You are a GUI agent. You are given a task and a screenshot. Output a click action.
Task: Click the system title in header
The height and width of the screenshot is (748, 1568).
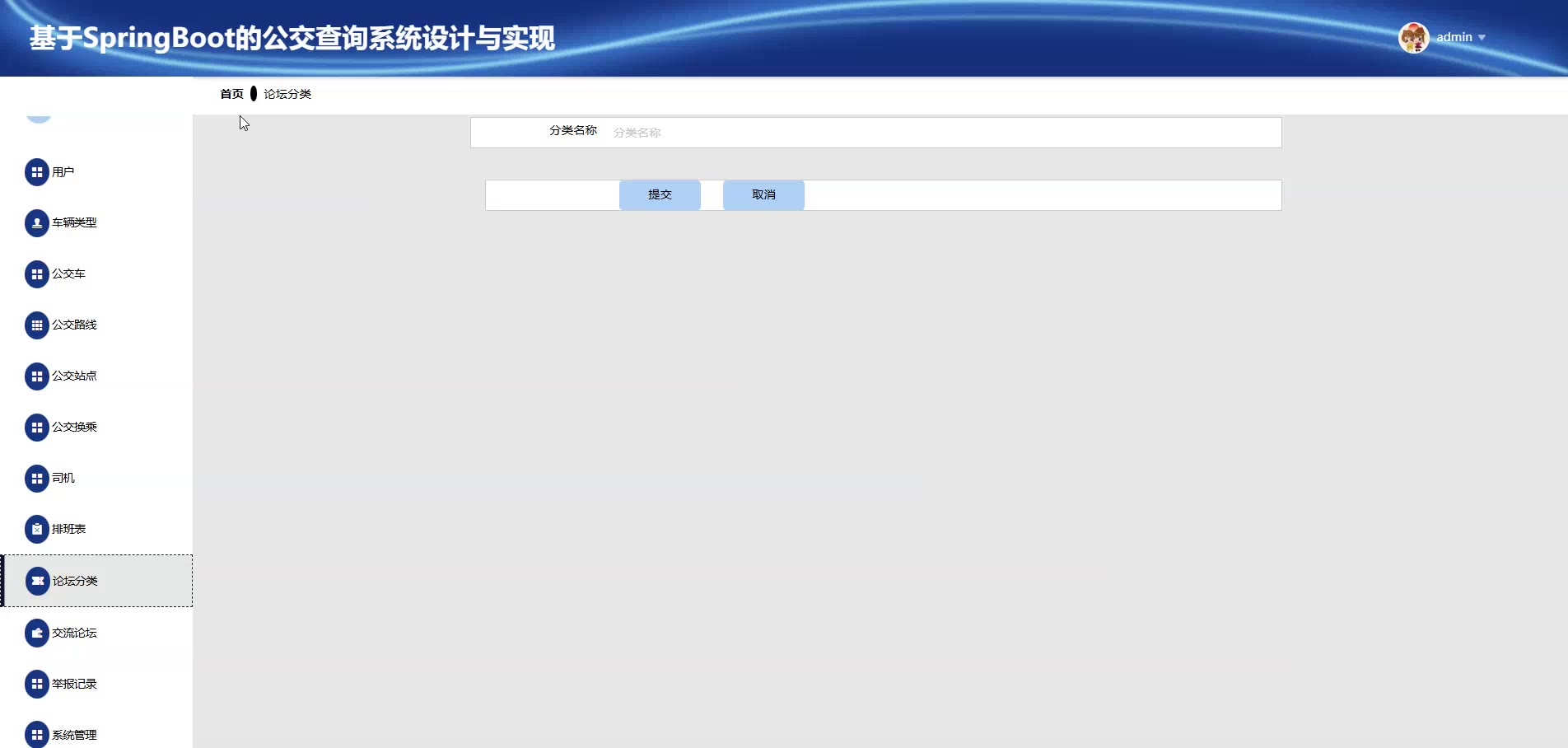(292, 39)
